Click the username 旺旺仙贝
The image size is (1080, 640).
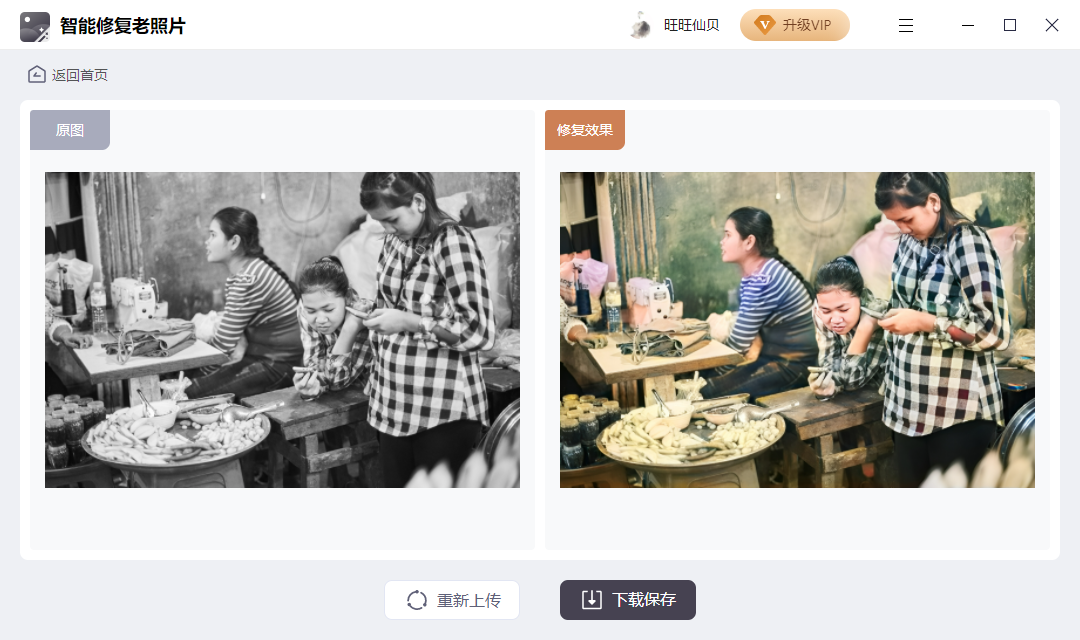(692, 26)
